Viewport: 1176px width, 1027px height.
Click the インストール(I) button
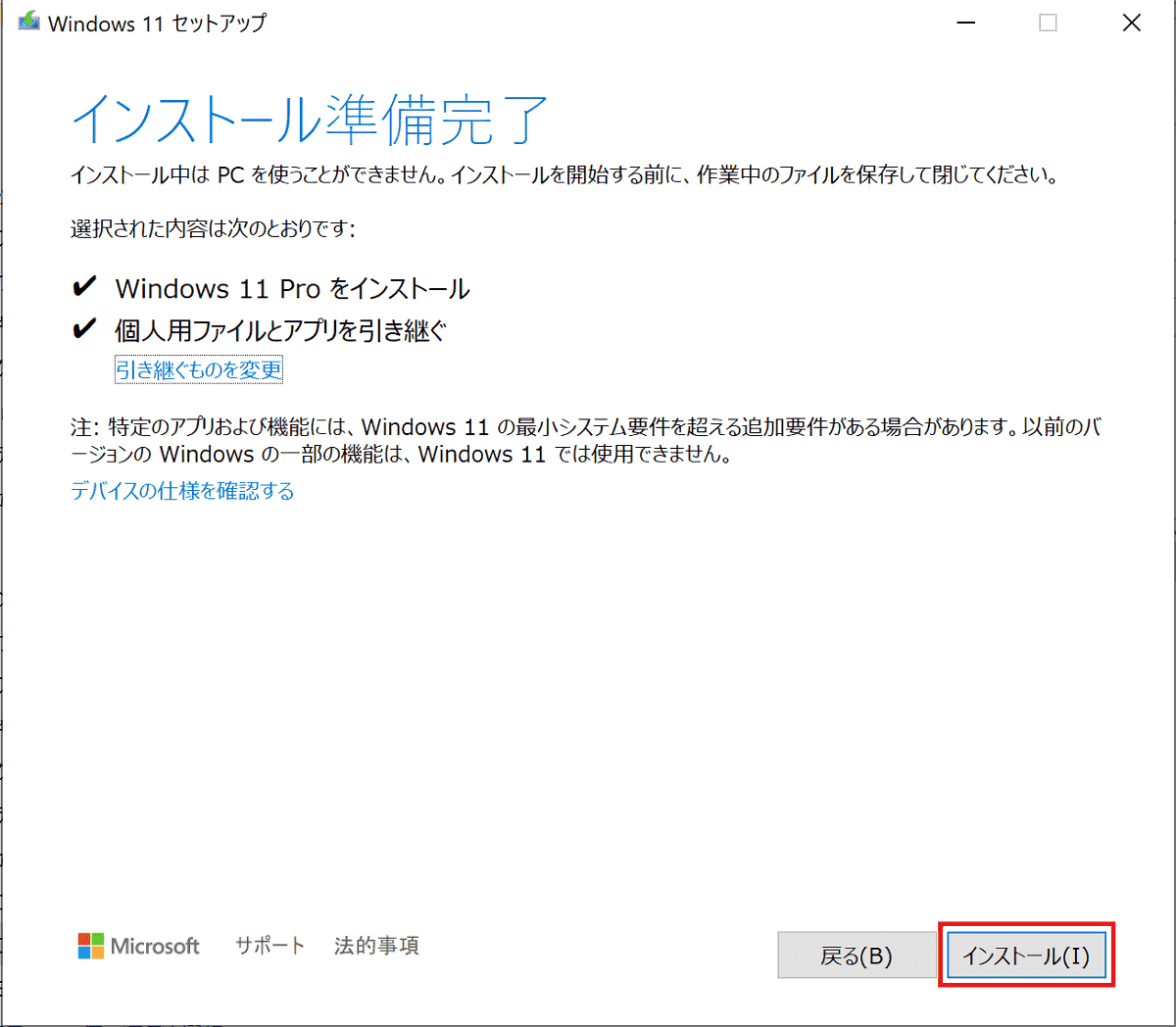[x=1026, y=955]
